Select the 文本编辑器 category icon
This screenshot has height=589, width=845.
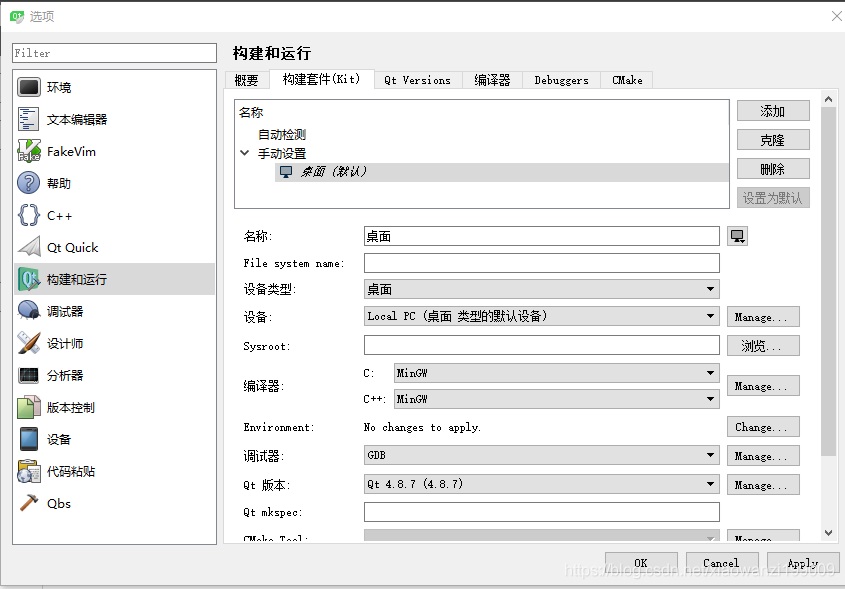click(29, 120)
